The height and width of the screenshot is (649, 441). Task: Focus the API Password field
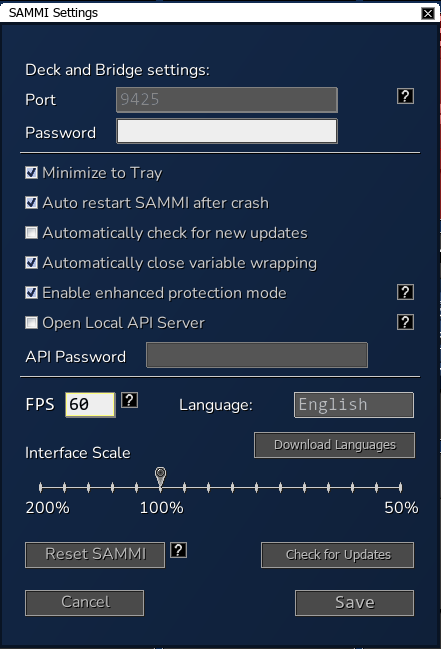pos(257,355)
